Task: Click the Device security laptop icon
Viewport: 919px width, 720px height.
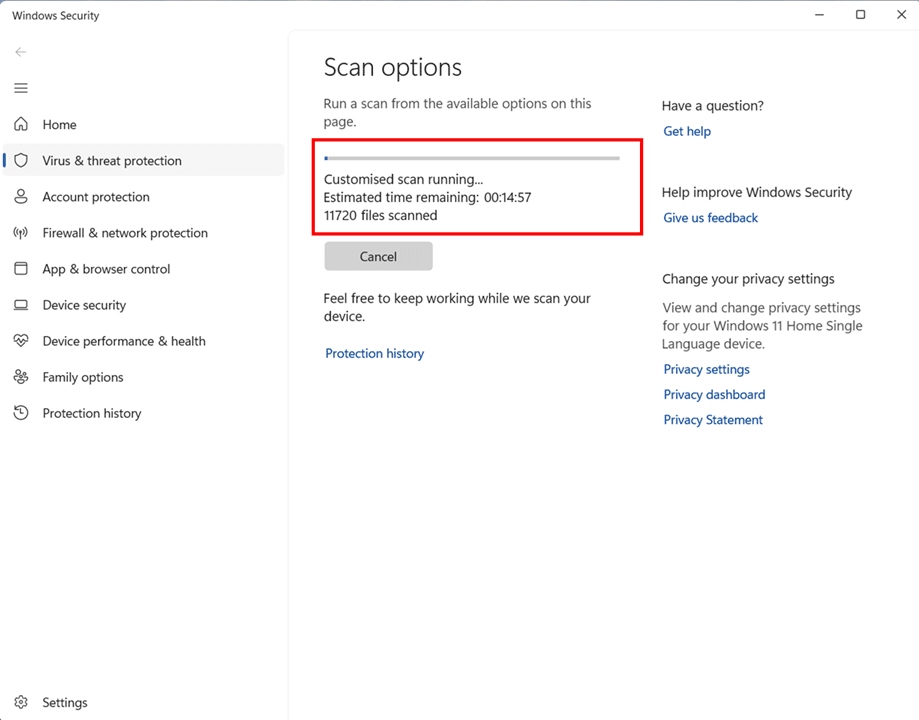Action: point(21,305)
